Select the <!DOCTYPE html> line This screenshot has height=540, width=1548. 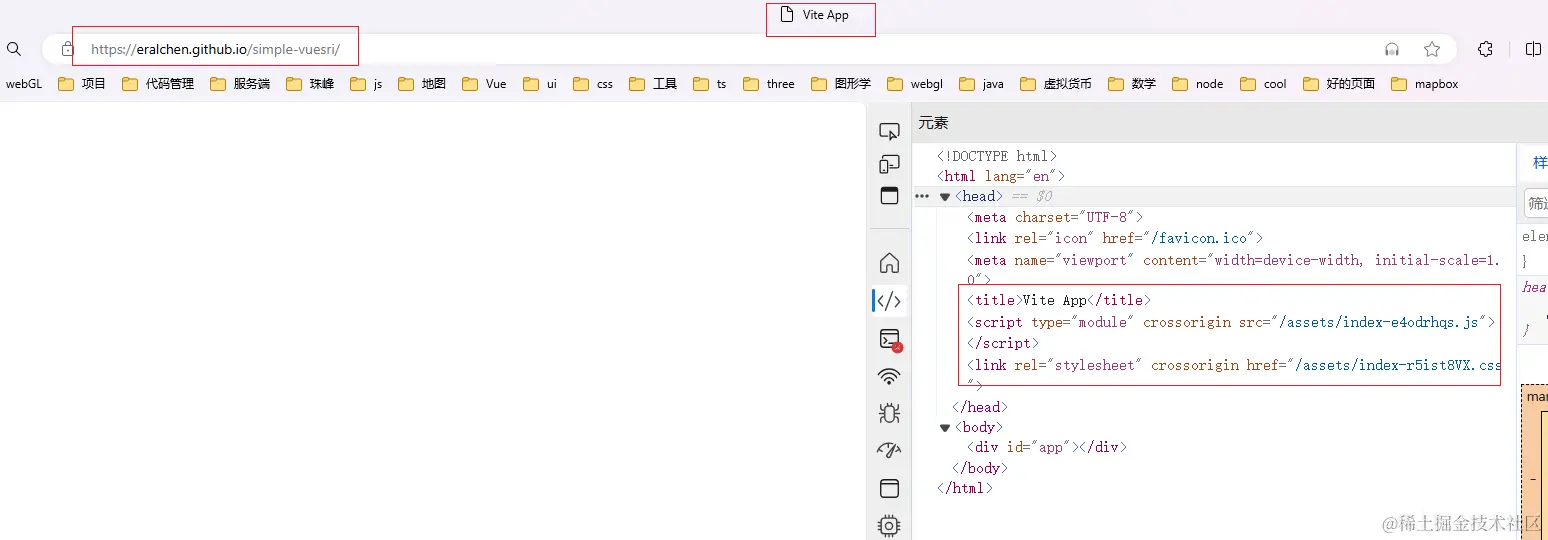(997, 156)
